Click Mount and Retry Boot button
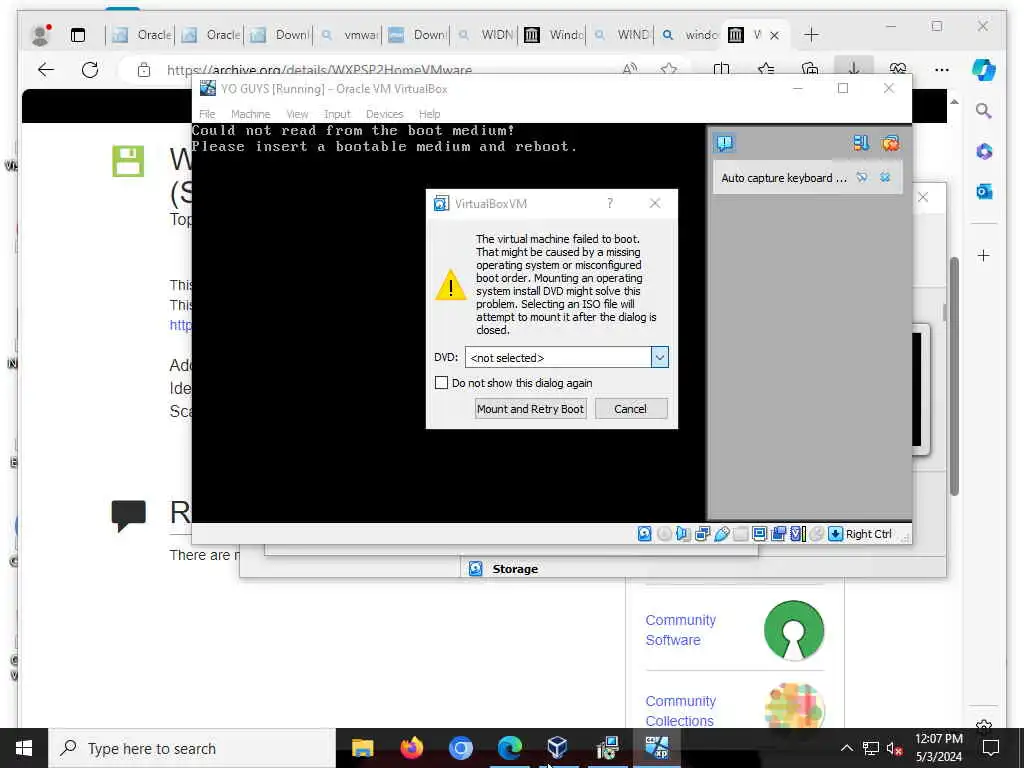Image resolution: width=1024 pixels, height=768 pixels. pos(530,409)
